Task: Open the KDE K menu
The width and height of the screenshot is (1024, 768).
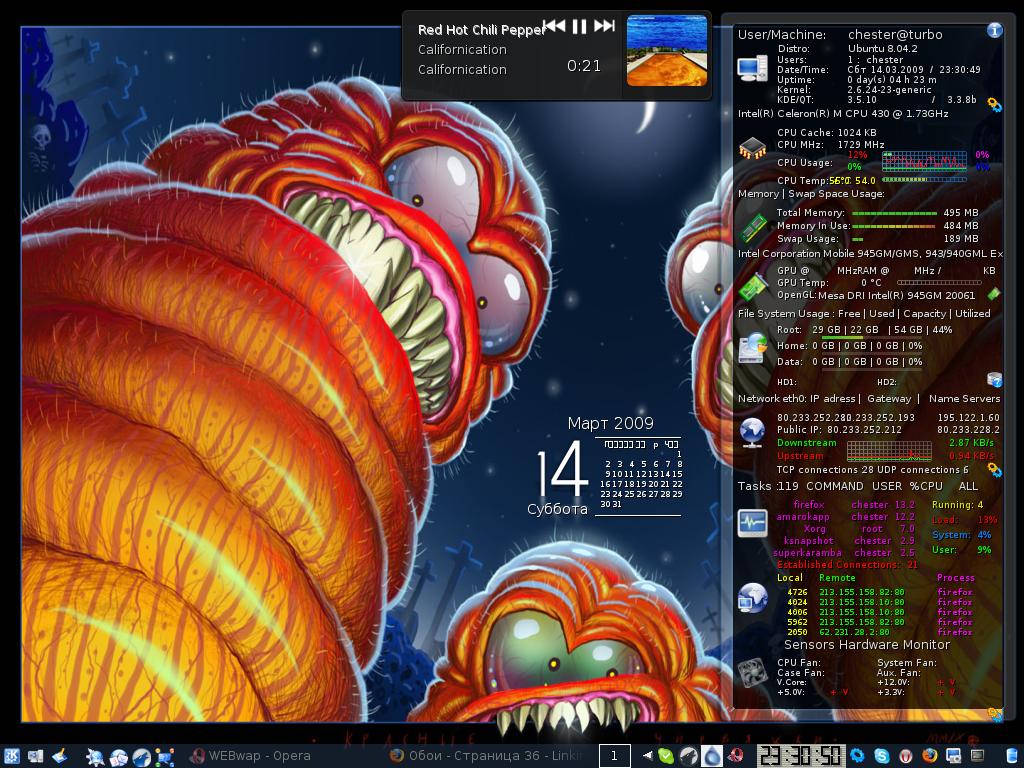Action: [12, 756]
